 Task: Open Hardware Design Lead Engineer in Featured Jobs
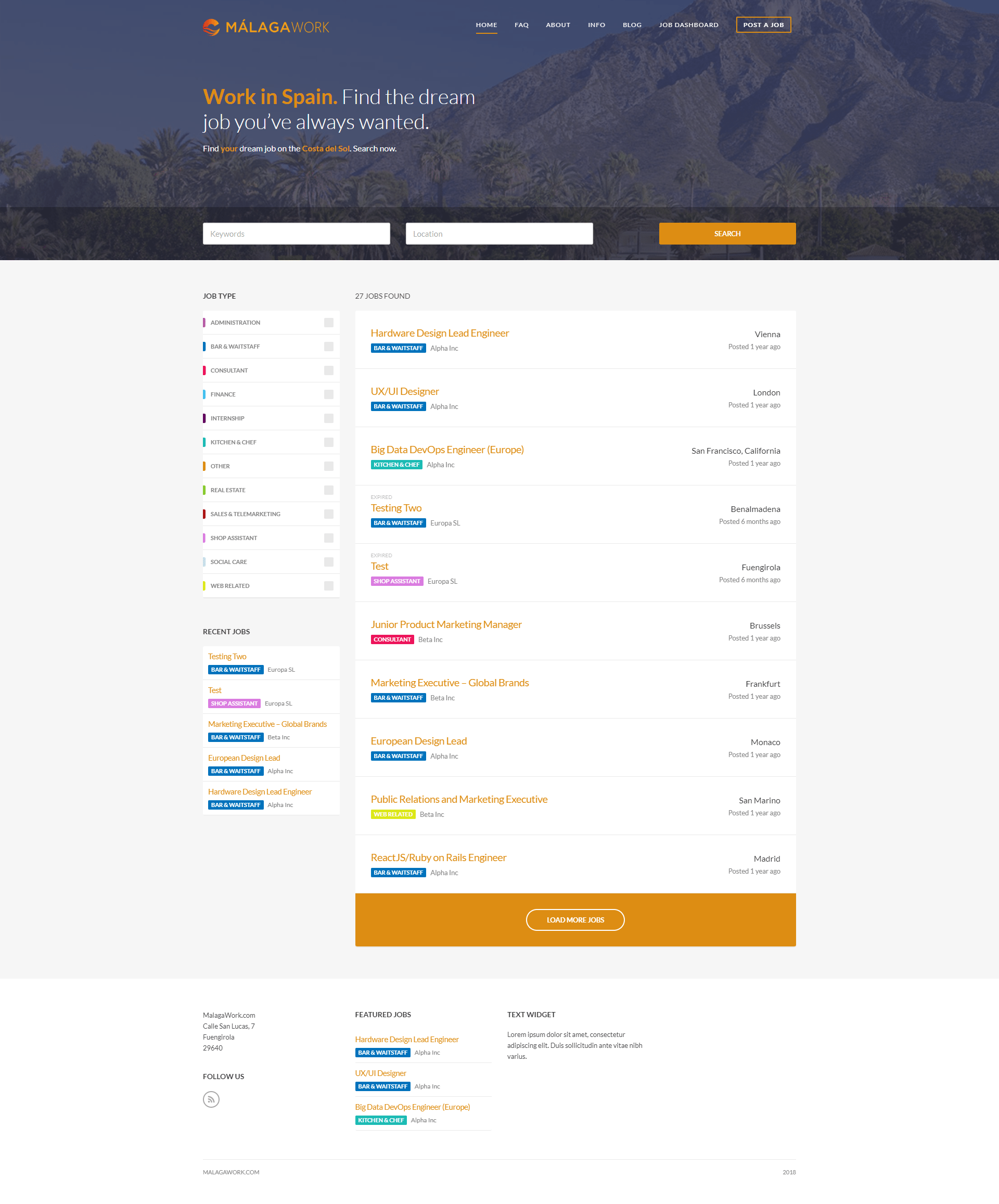tap(406, 1040)
